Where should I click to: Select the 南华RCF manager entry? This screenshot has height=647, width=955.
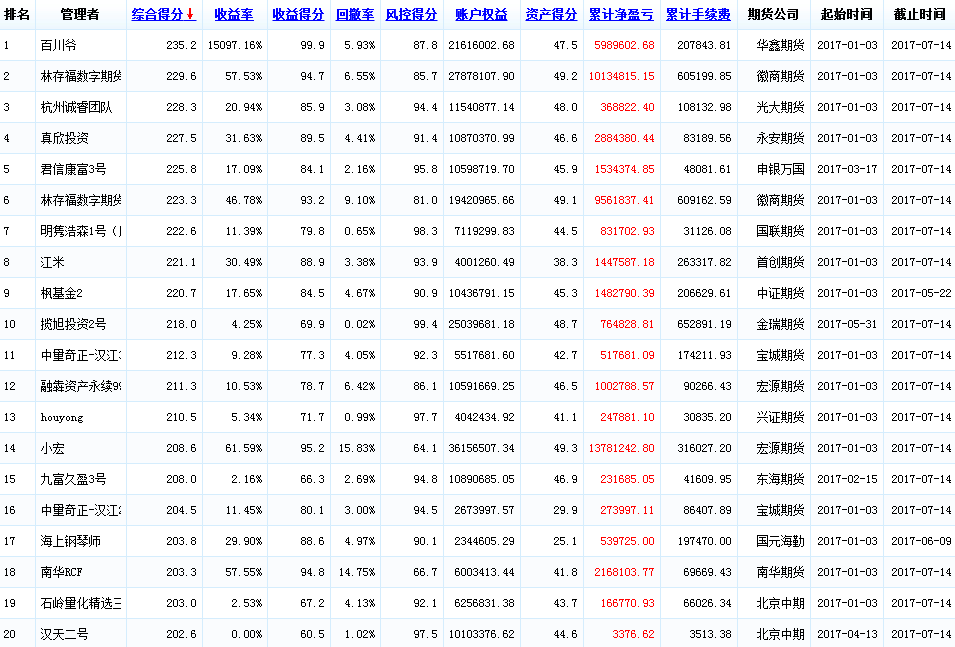tap(61, 572)
